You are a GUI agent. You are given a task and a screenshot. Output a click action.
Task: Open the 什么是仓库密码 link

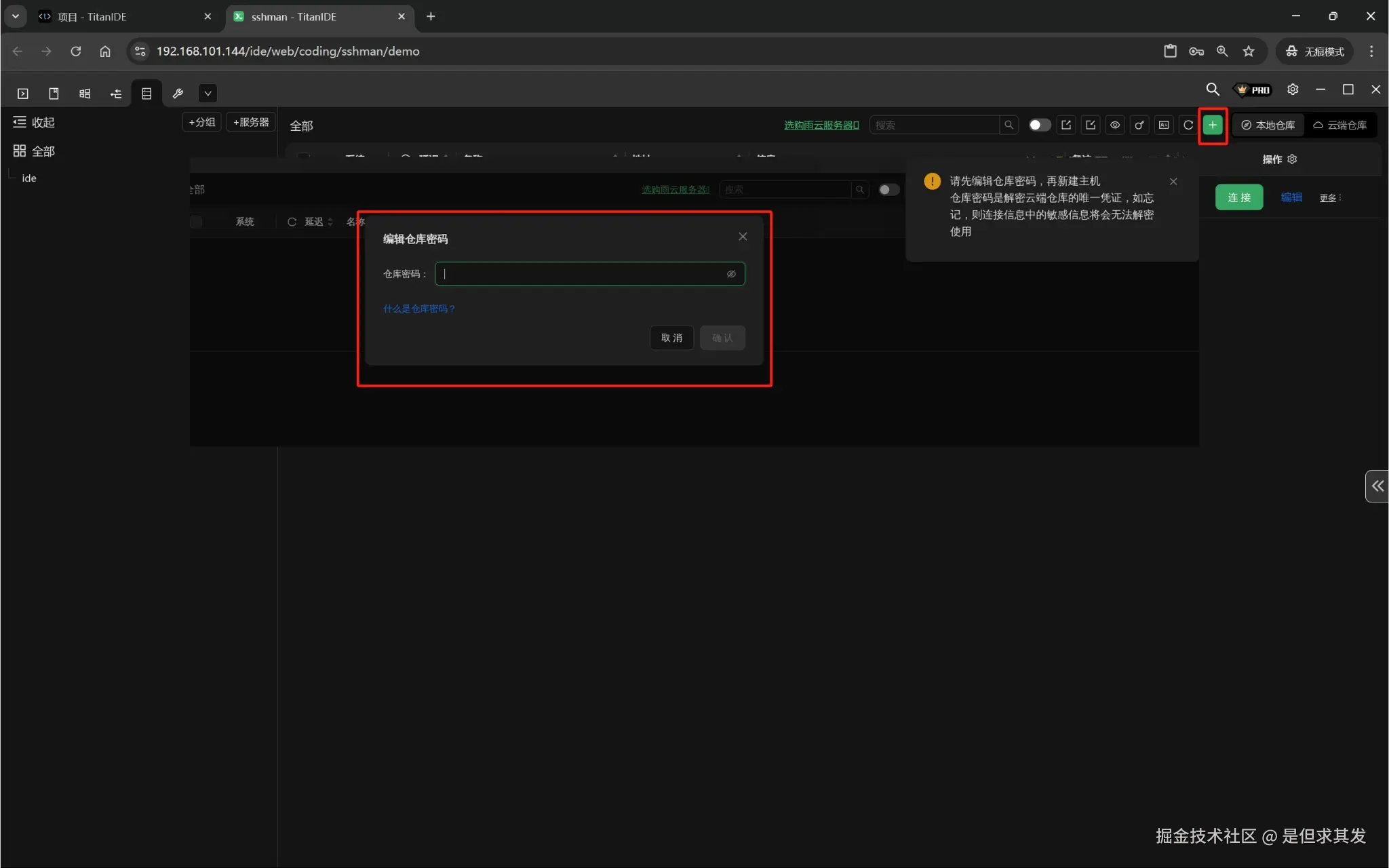418,309
